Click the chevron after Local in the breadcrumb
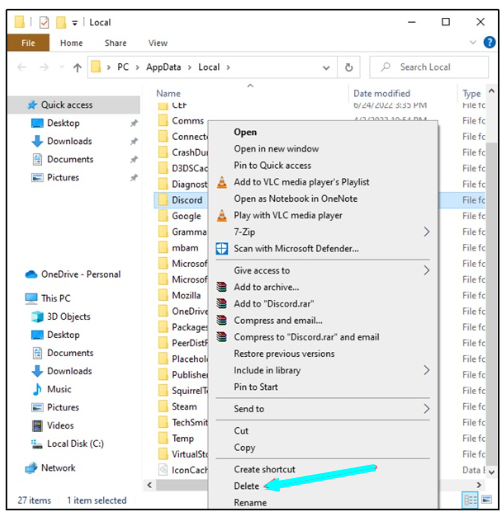 click(228, 68)
